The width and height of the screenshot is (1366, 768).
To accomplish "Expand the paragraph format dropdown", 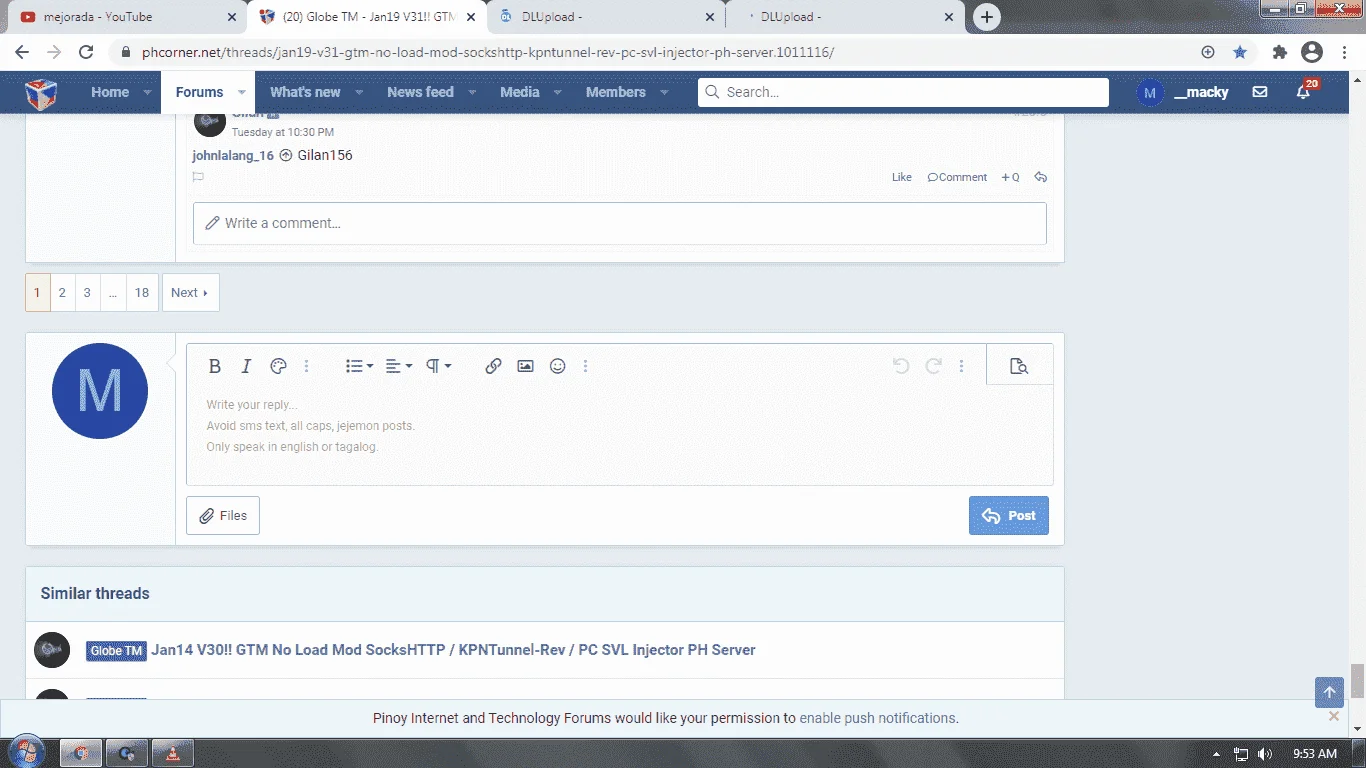I will (439, 366).
